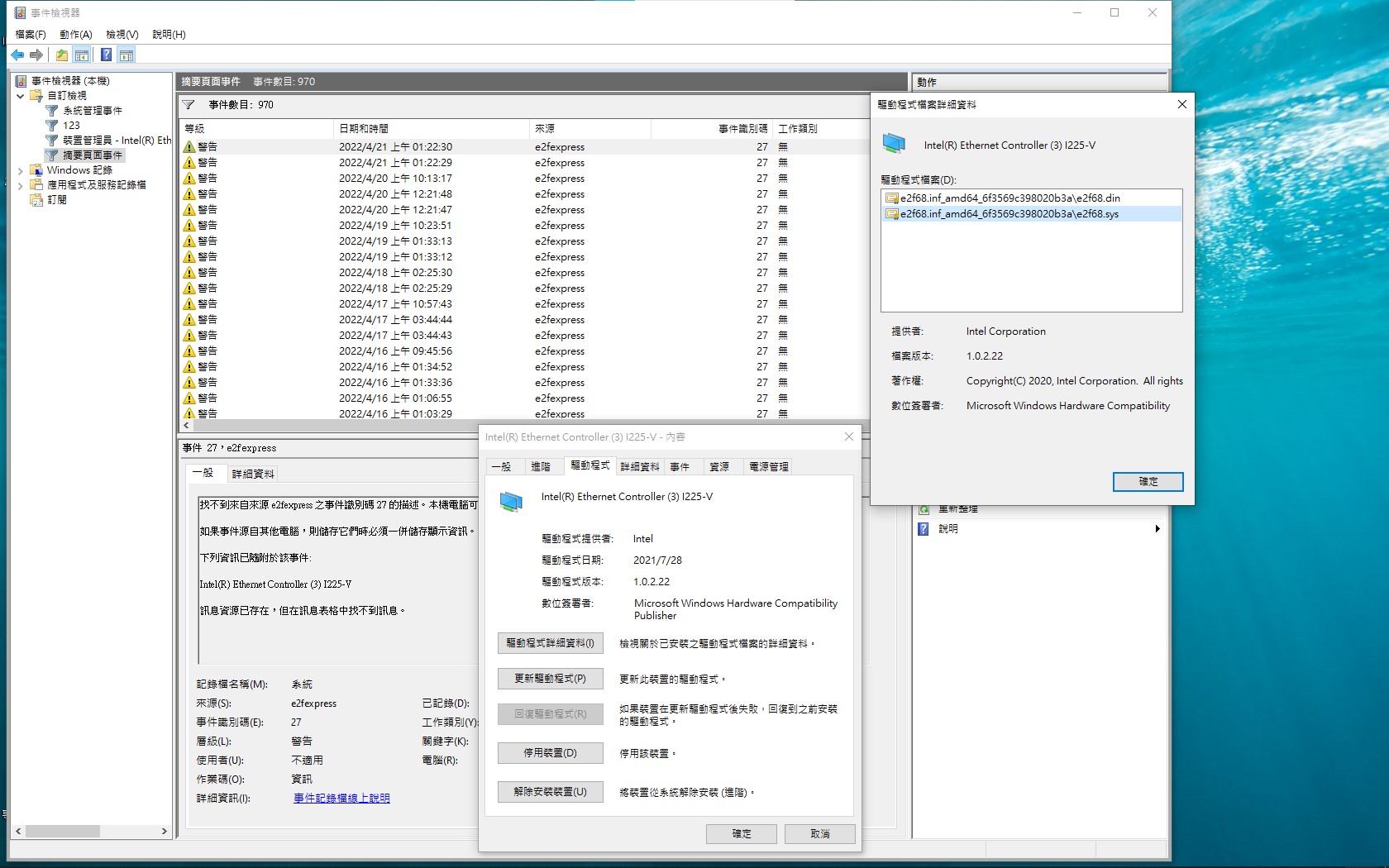Click the show/hide console tree icon
Image resolution: width=1389 pixels, height=868 pixels.
pos(82,55)
